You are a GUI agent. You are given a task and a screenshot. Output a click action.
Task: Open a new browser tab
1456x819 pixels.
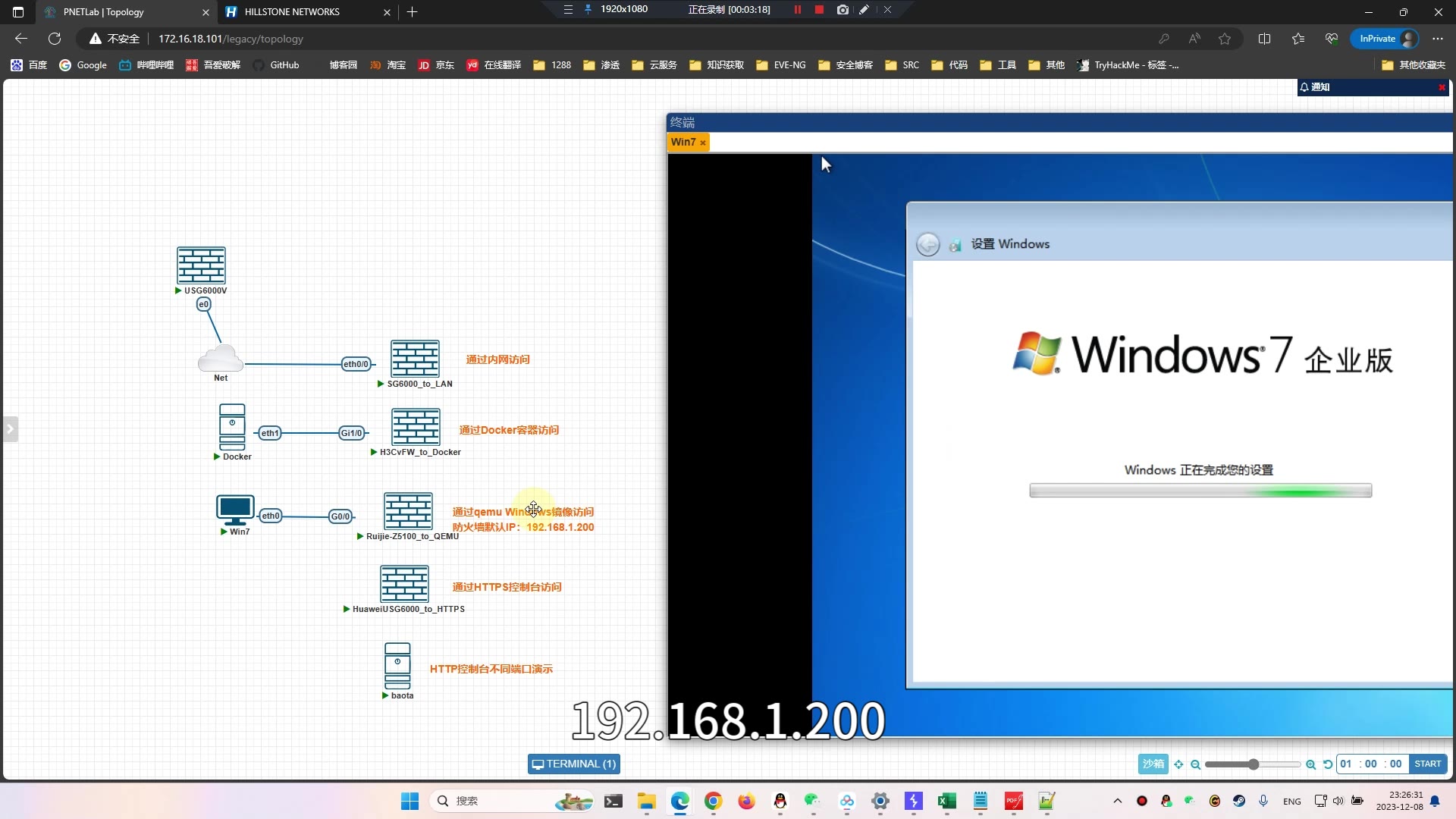[x=412, y=11]
